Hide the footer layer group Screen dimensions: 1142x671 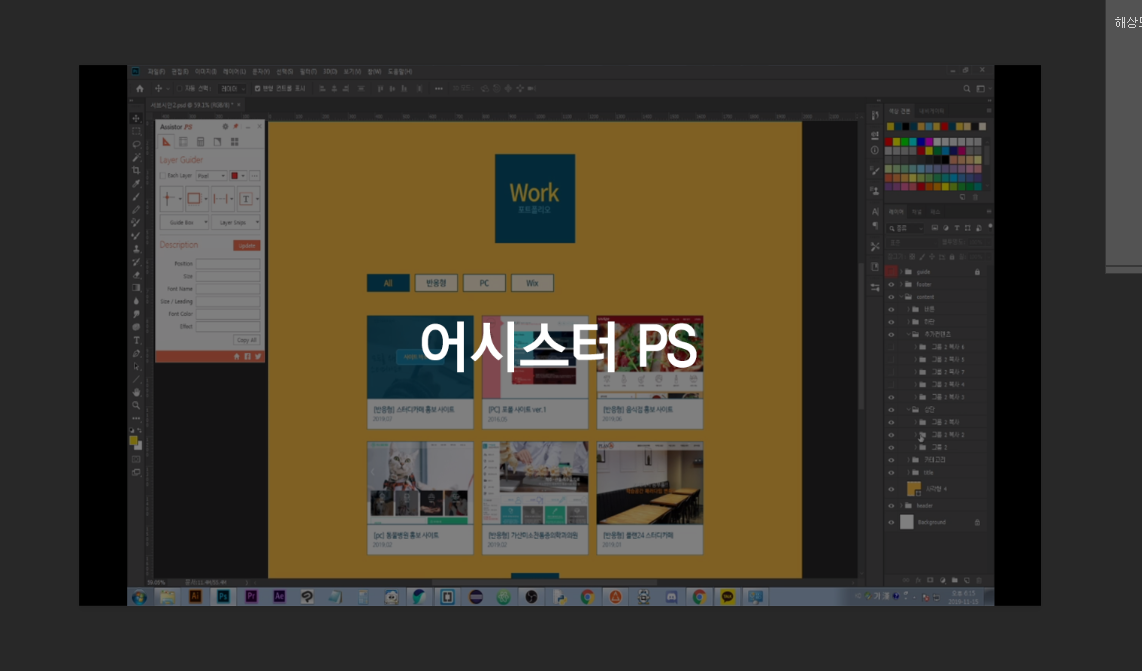pyautogui.click(x=891, y=285)
